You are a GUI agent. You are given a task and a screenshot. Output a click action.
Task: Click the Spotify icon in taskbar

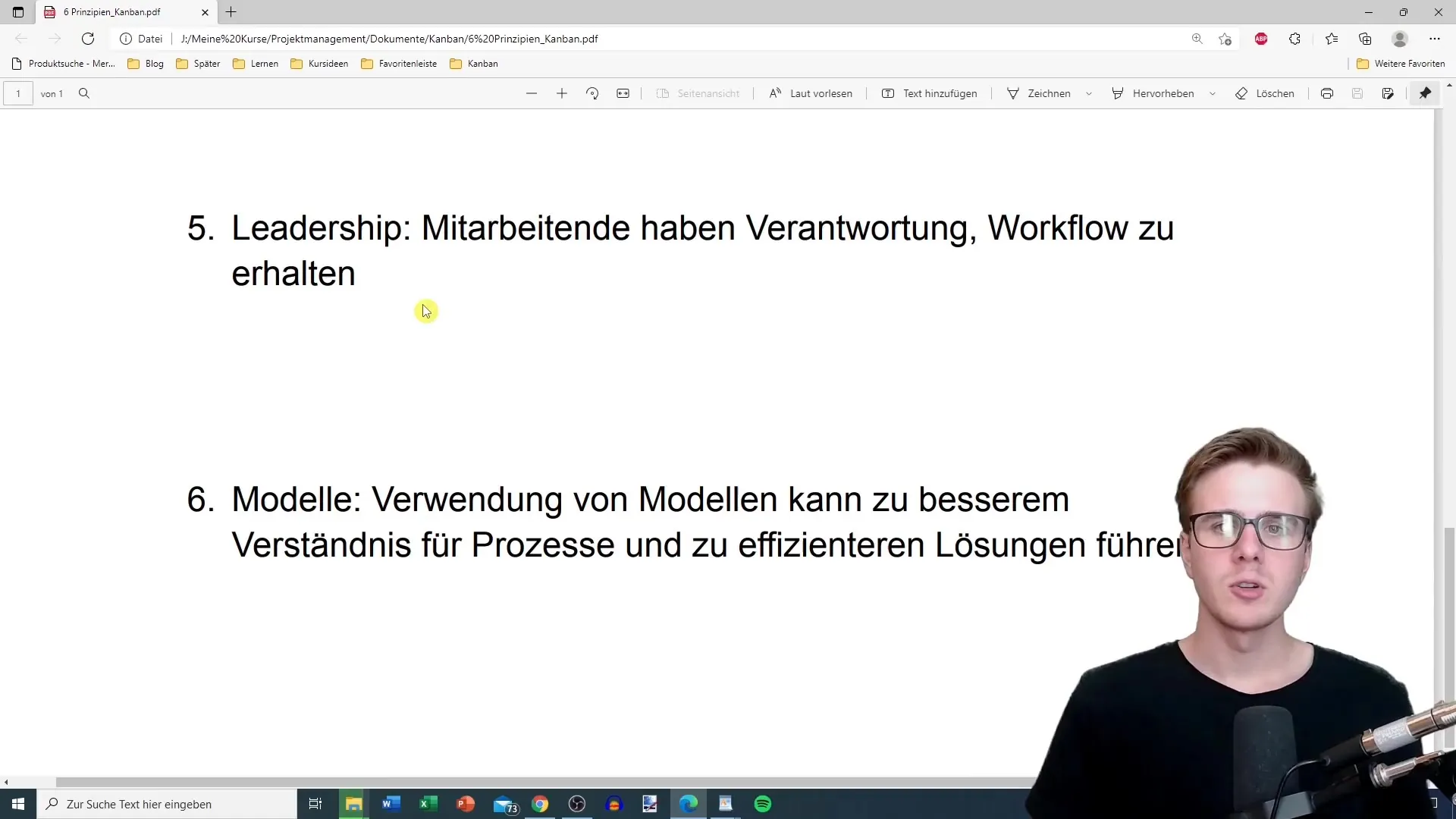(x=764, y=803)
